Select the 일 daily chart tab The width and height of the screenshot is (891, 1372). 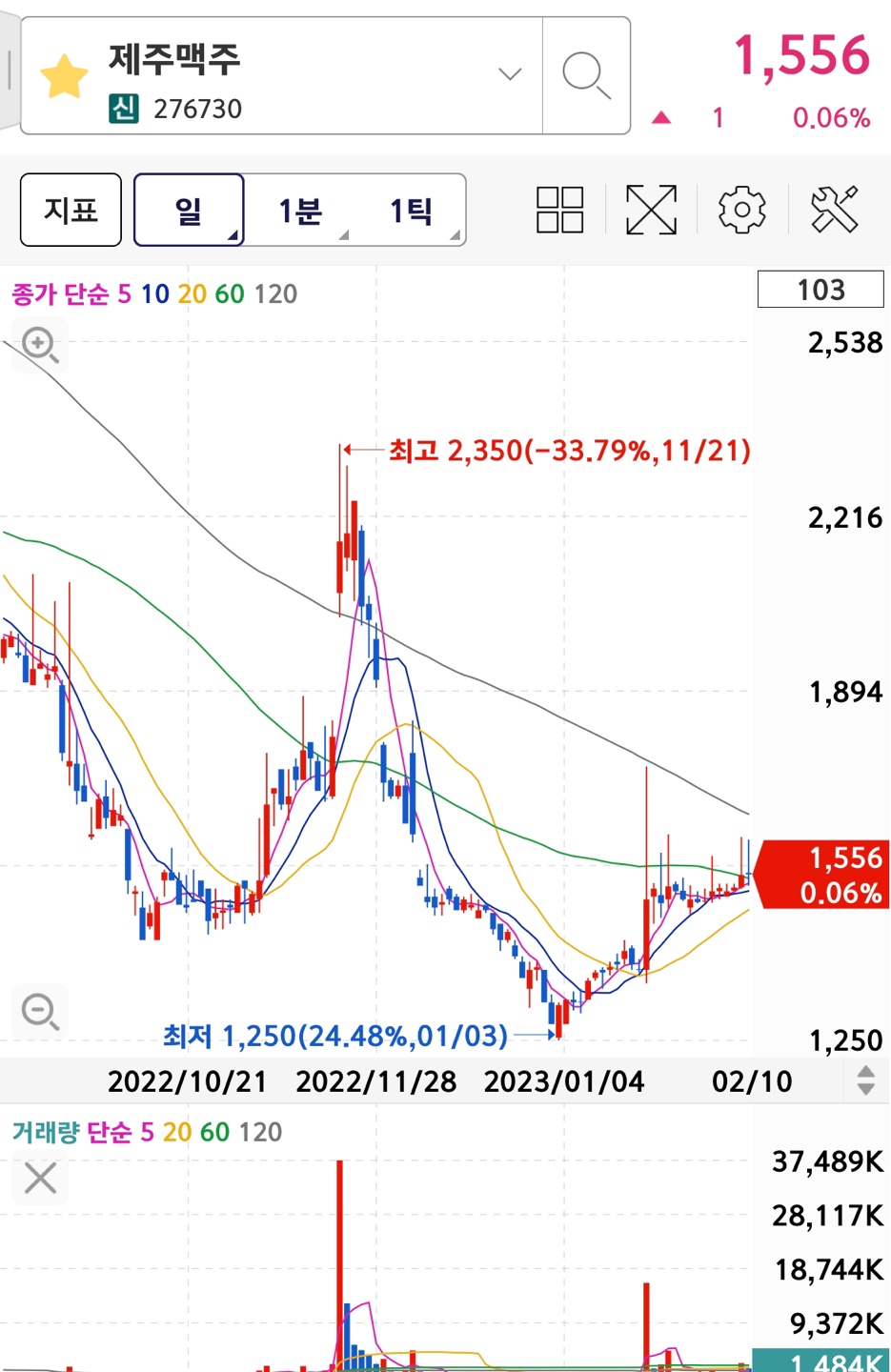click(189, 210)
